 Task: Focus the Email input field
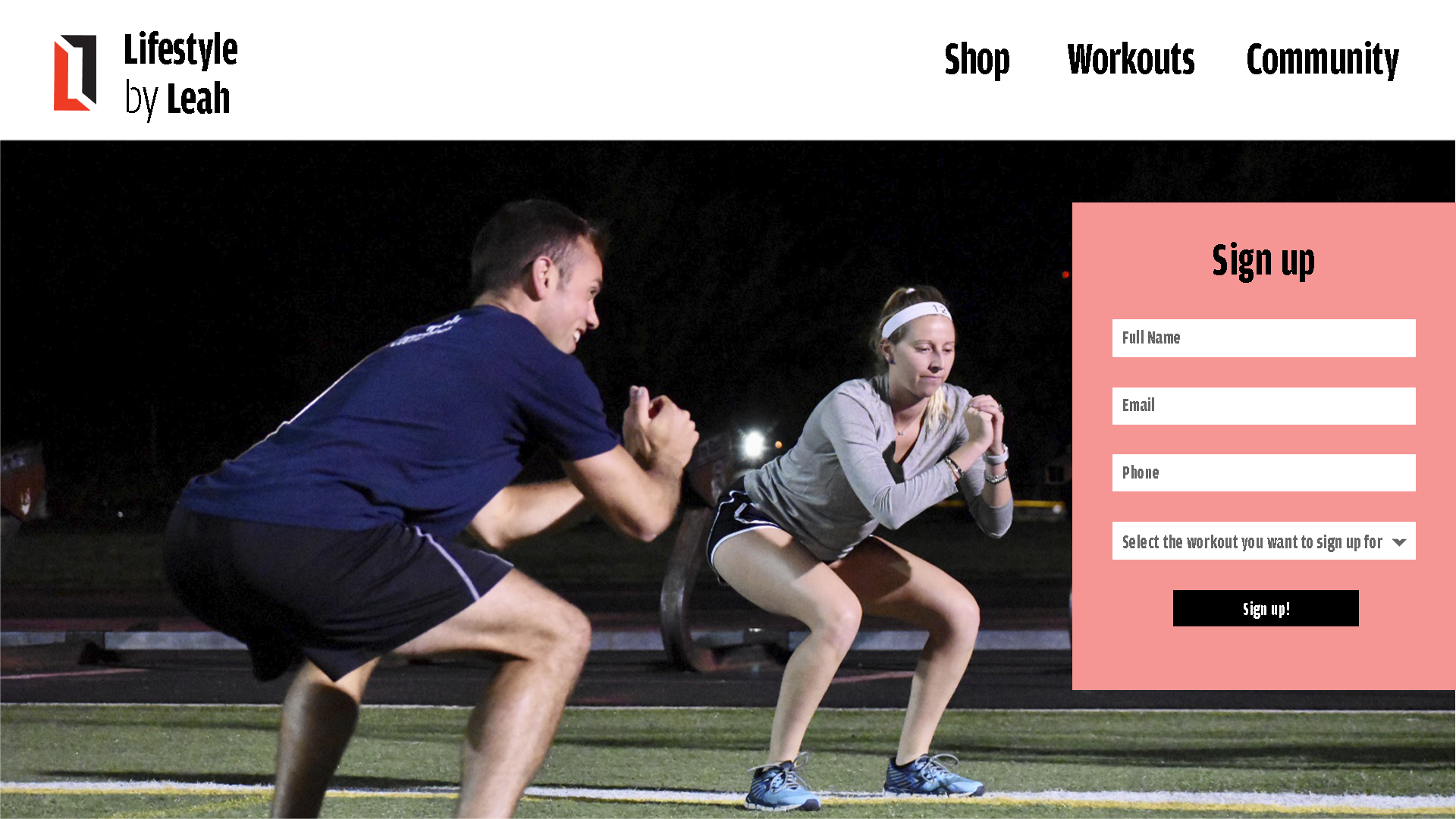tap(1263, 406)
